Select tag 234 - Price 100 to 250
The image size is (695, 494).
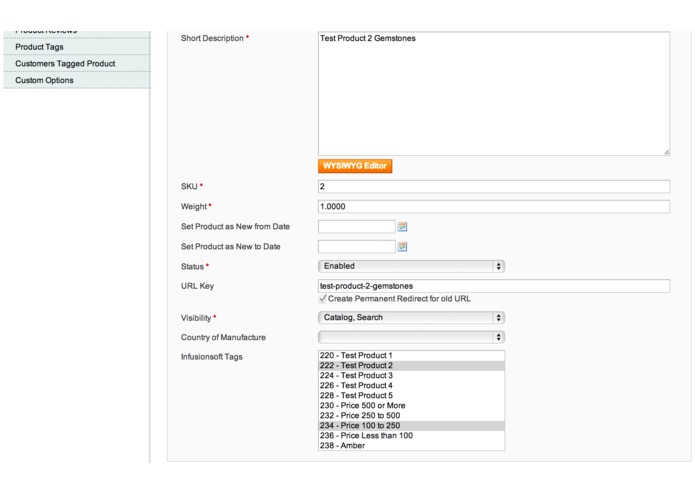411,425
